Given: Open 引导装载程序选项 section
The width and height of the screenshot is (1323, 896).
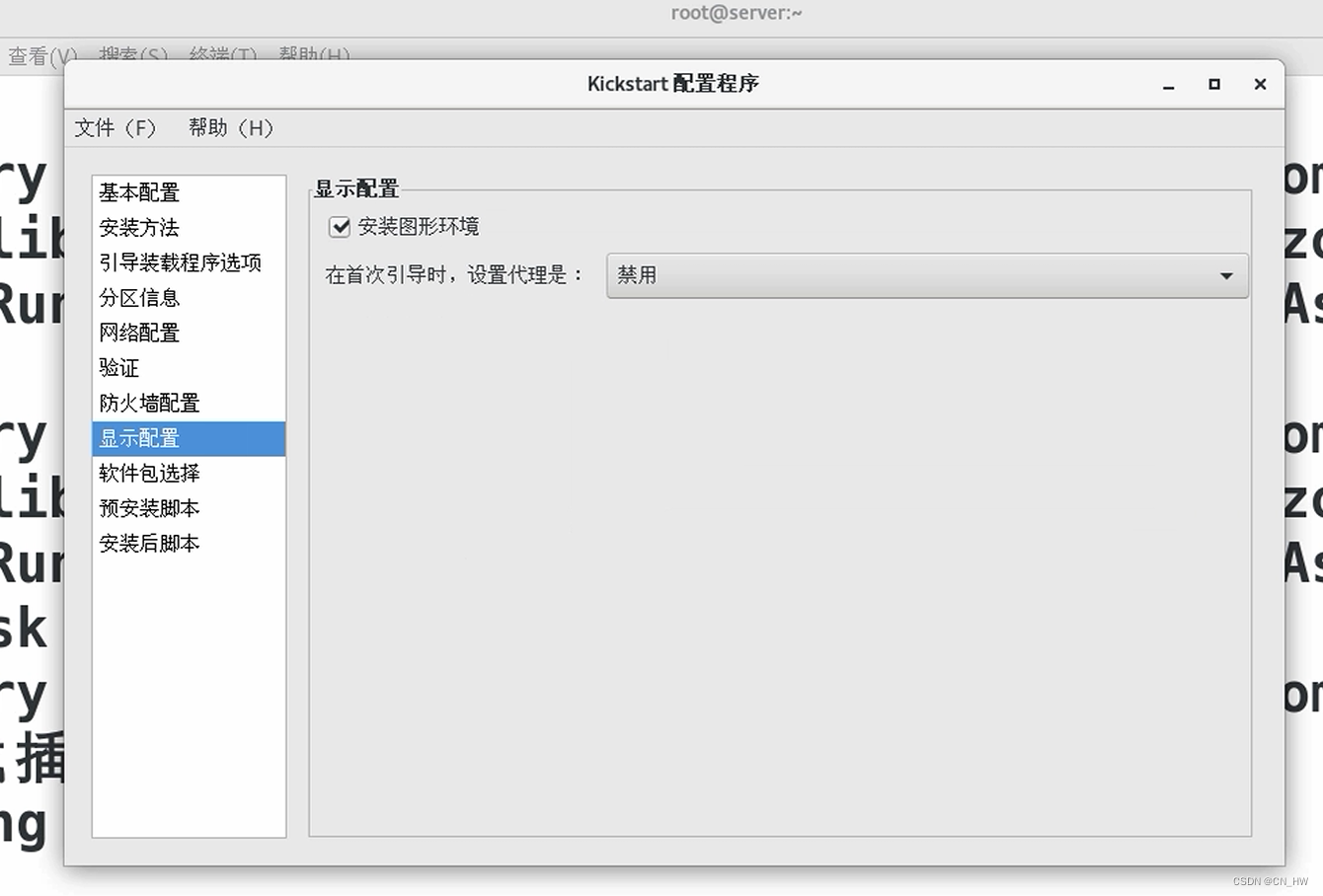Looking at the screenshot, I should coord(189,262).
